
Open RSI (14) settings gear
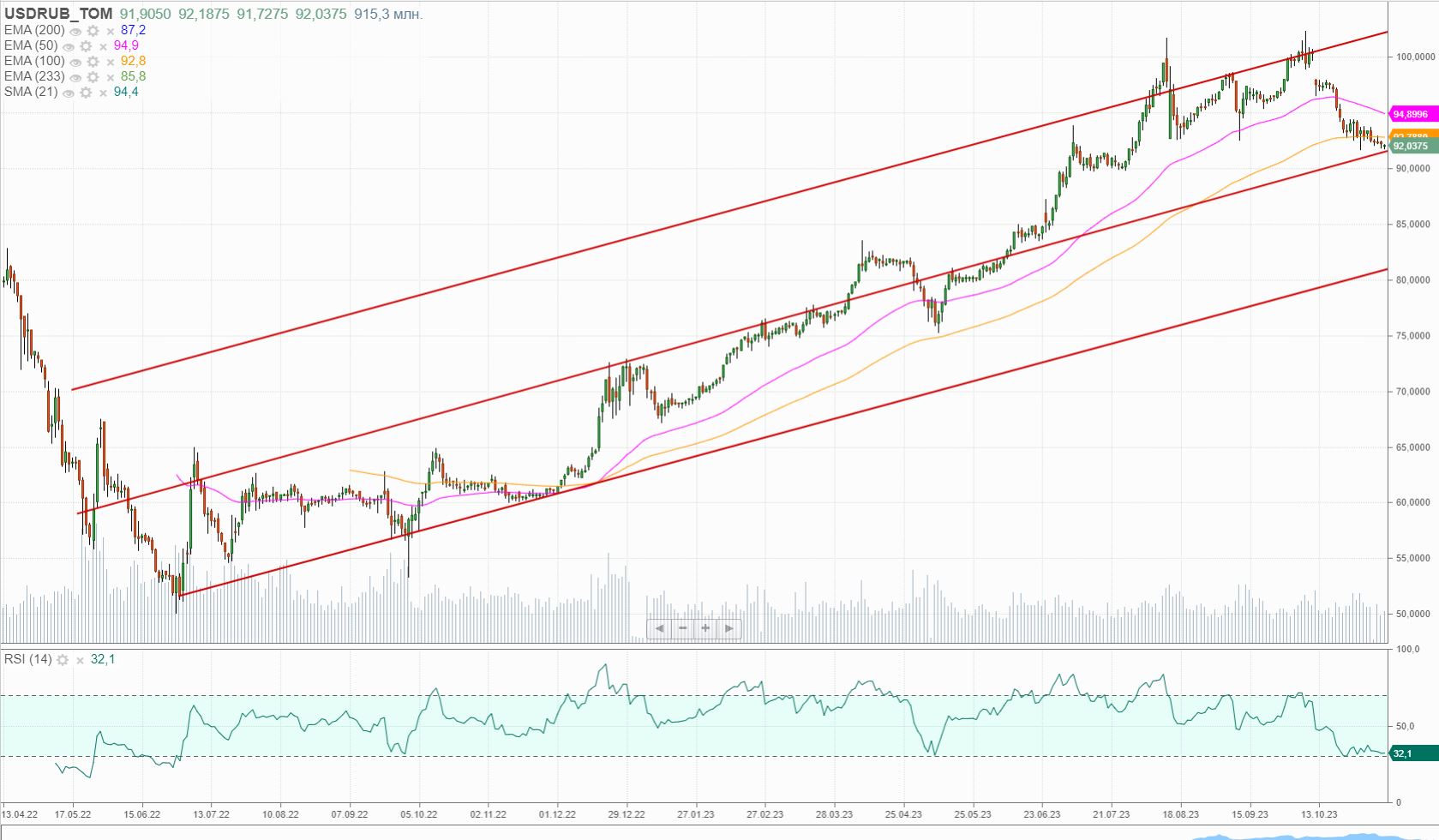[x=63, y=660]
